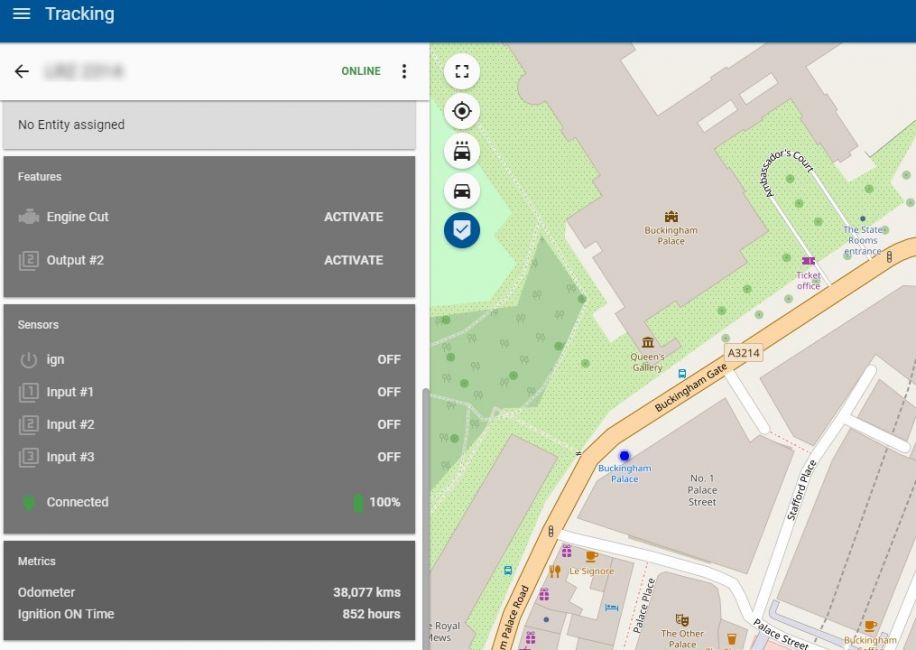This screenshot has width=916, height=650.
Task: Click the green Connected status icon
Action: click(x=28, y=502)
